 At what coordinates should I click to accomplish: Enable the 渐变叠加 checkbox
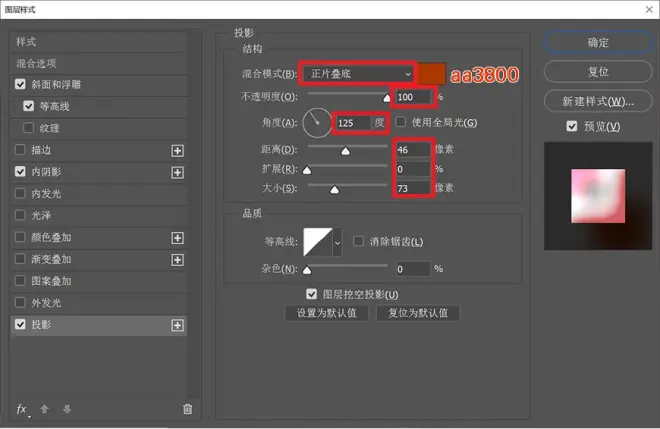(x=20, y=259)
